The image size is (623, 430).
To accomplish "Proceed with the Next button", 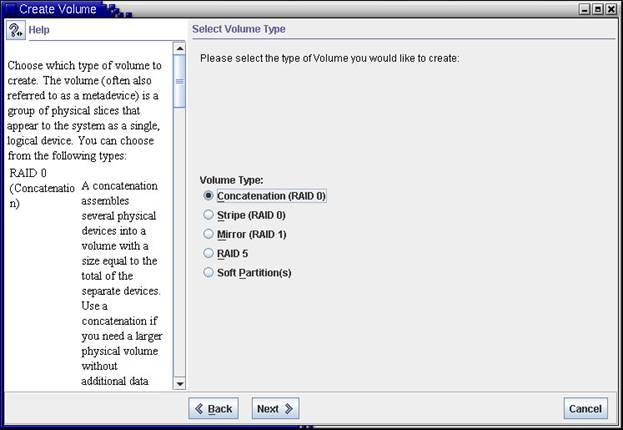I will tap(275, 408).
